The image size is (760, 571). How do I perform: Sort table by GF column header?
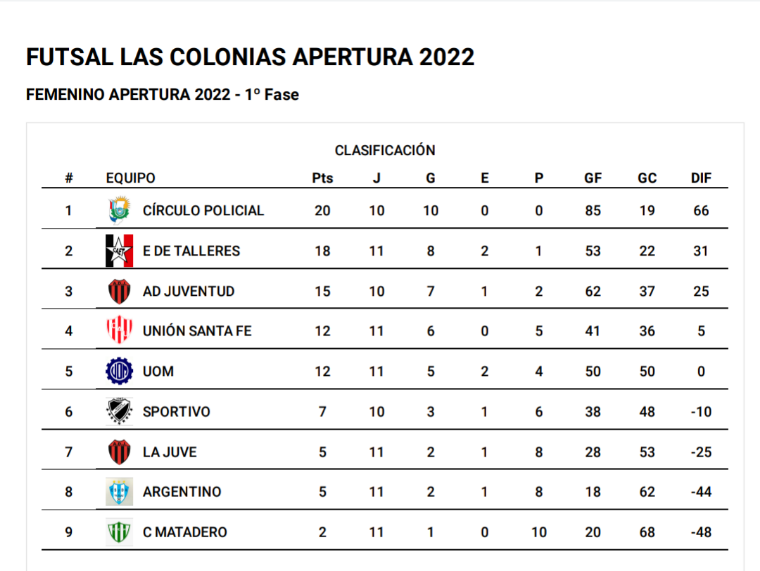(x=593, y=178)
